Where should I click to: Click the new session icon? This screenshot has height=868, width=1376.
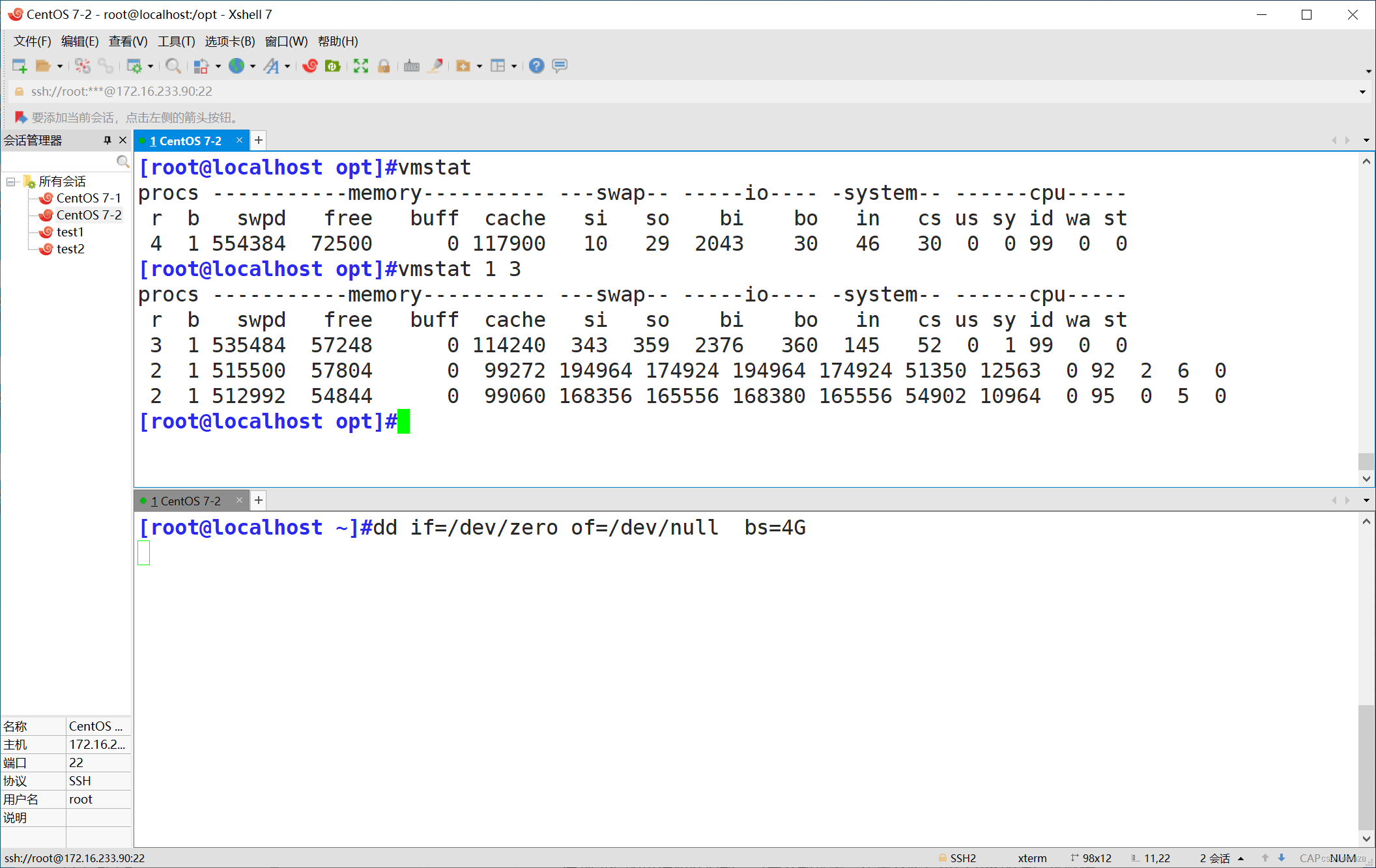[x=20, y=66]
